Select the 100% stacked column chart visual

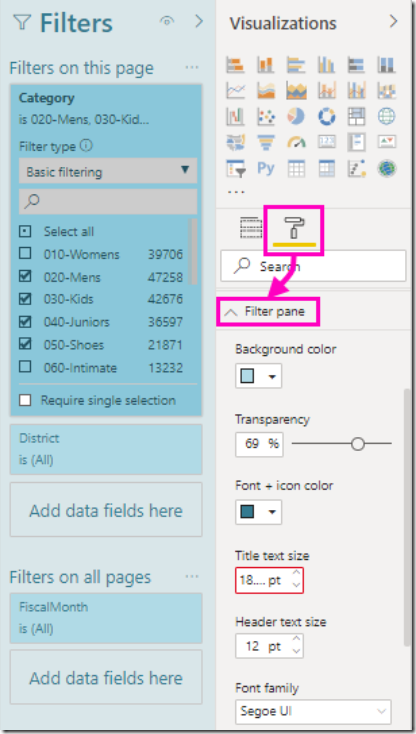(x=387, y=65)
